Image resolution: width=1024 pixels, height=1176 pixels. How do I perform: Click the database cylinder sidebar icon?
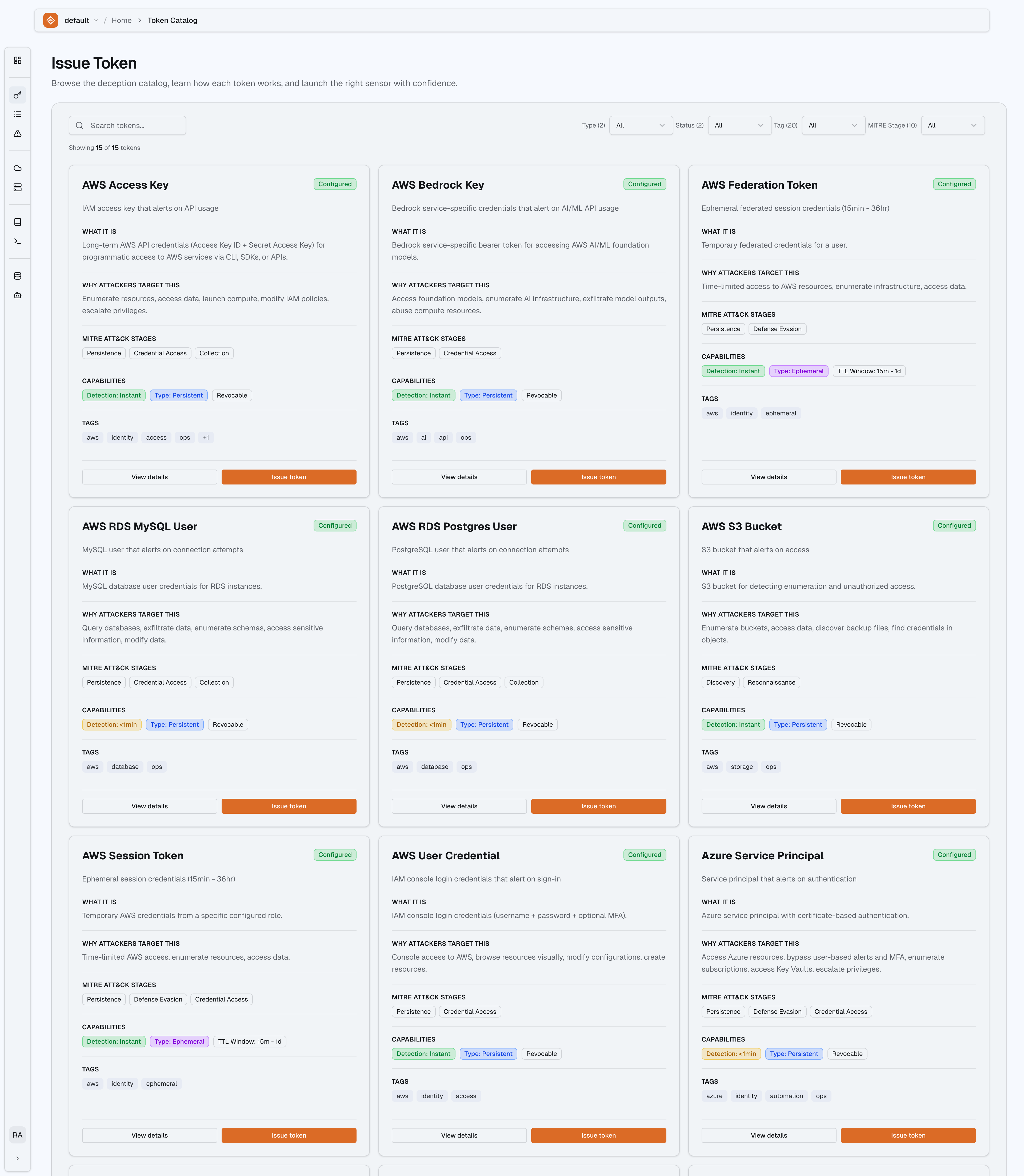(18, 276)
